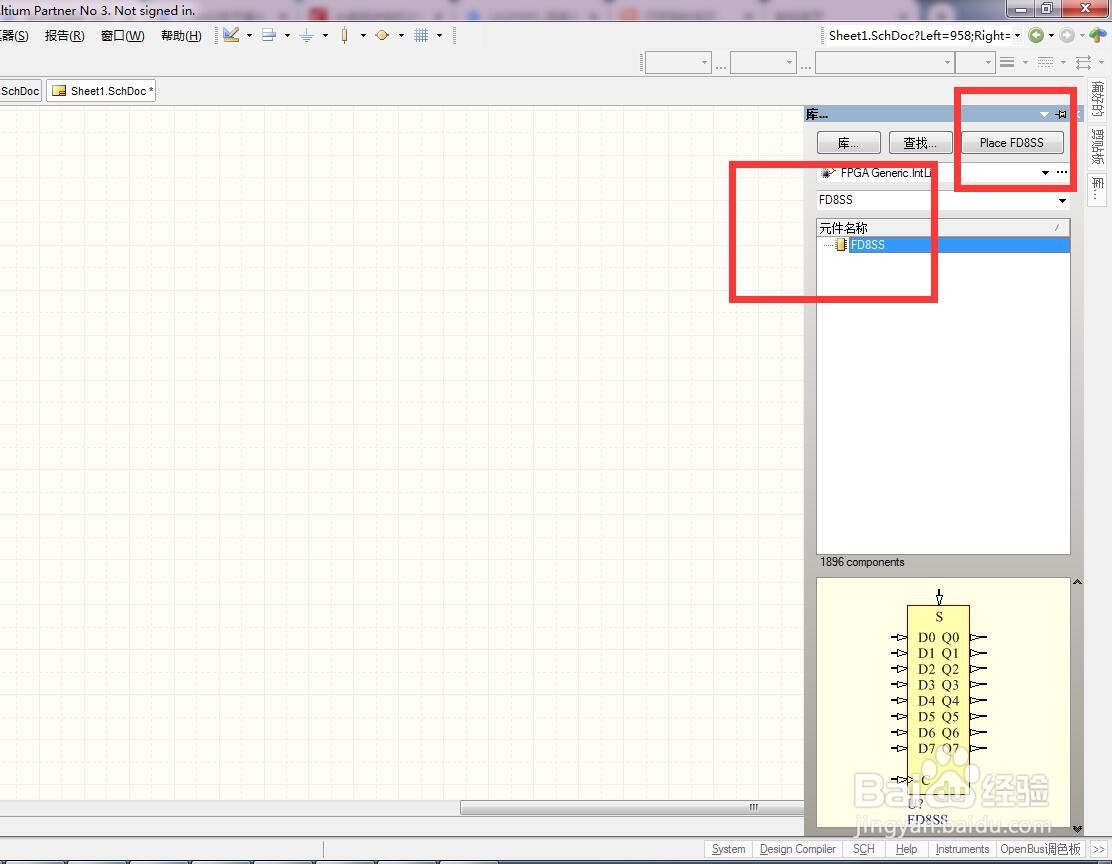Sort by the 元件名称 column header

(x=943, y=228)
